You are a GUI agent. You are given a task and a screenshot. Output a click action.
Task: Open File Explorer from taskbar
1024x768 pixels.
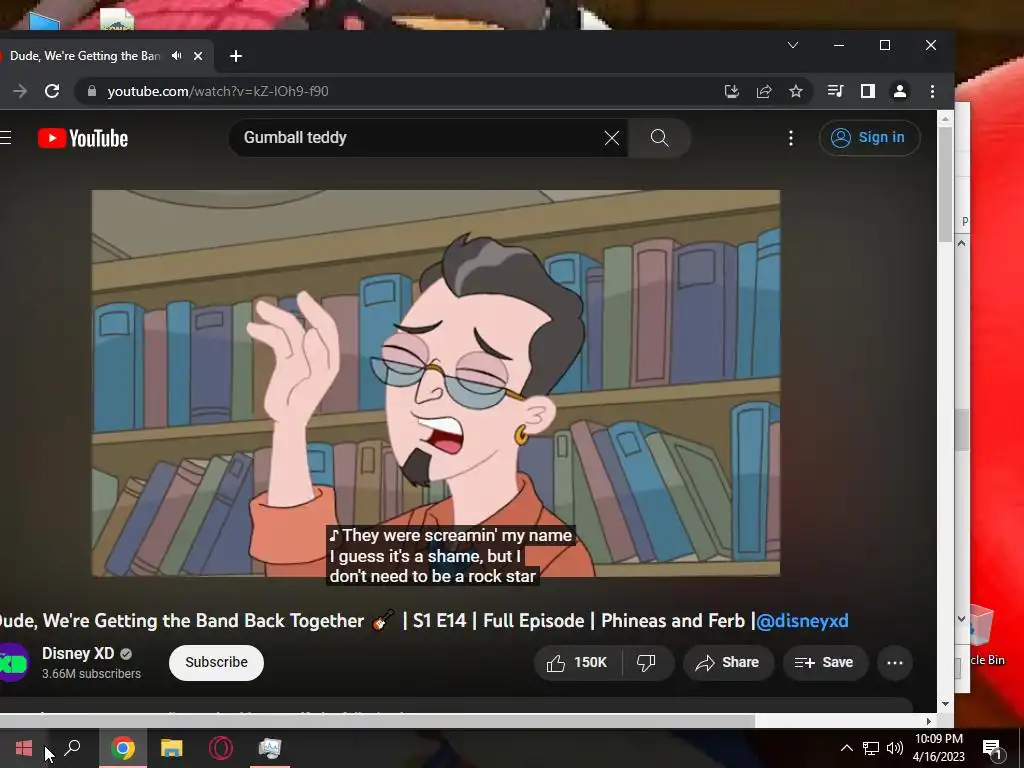tap(172, 748)
